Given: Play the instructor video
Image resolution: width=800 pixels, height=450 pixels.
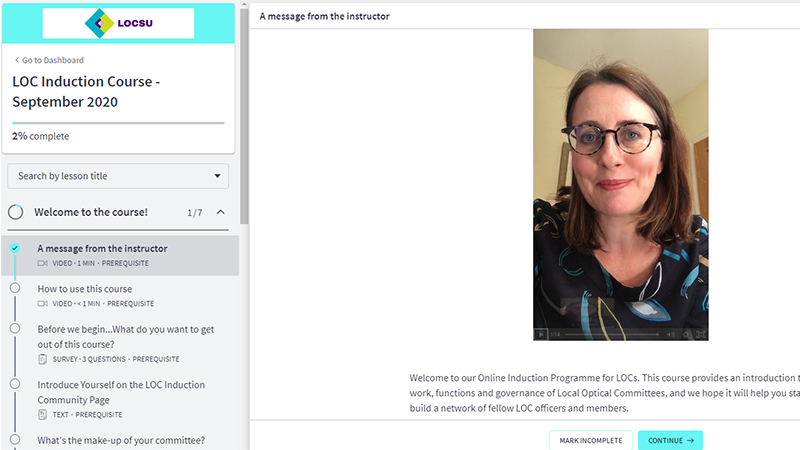Looking at the screenshot, I should [x=540, y=335].
